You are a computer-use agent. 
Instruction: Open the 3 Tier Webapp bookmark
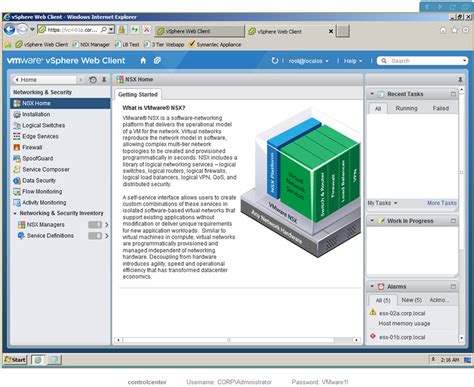(x=164, y=44)
